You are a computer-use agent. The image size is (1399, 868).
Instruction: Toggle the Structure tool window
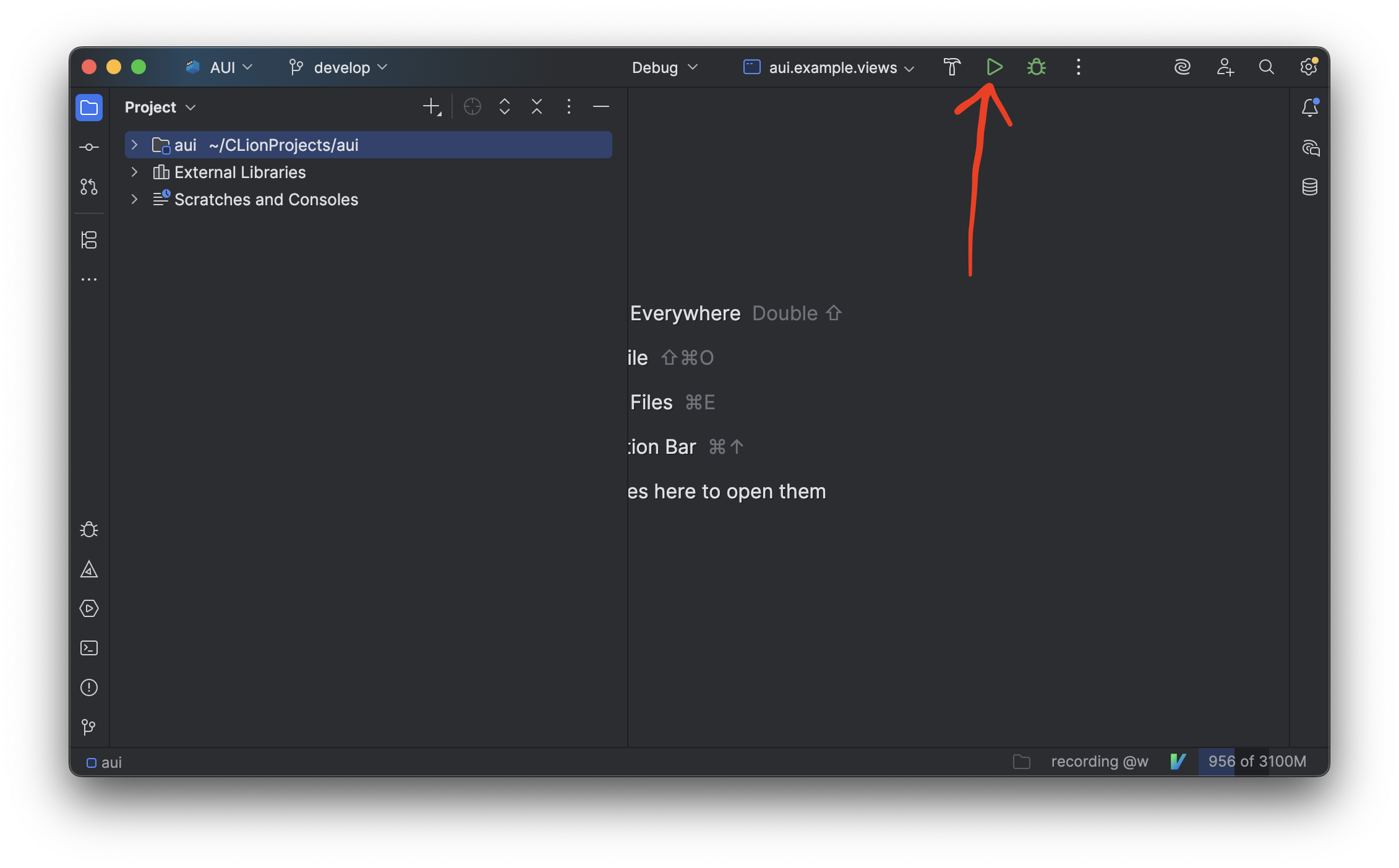coord(89,240)
